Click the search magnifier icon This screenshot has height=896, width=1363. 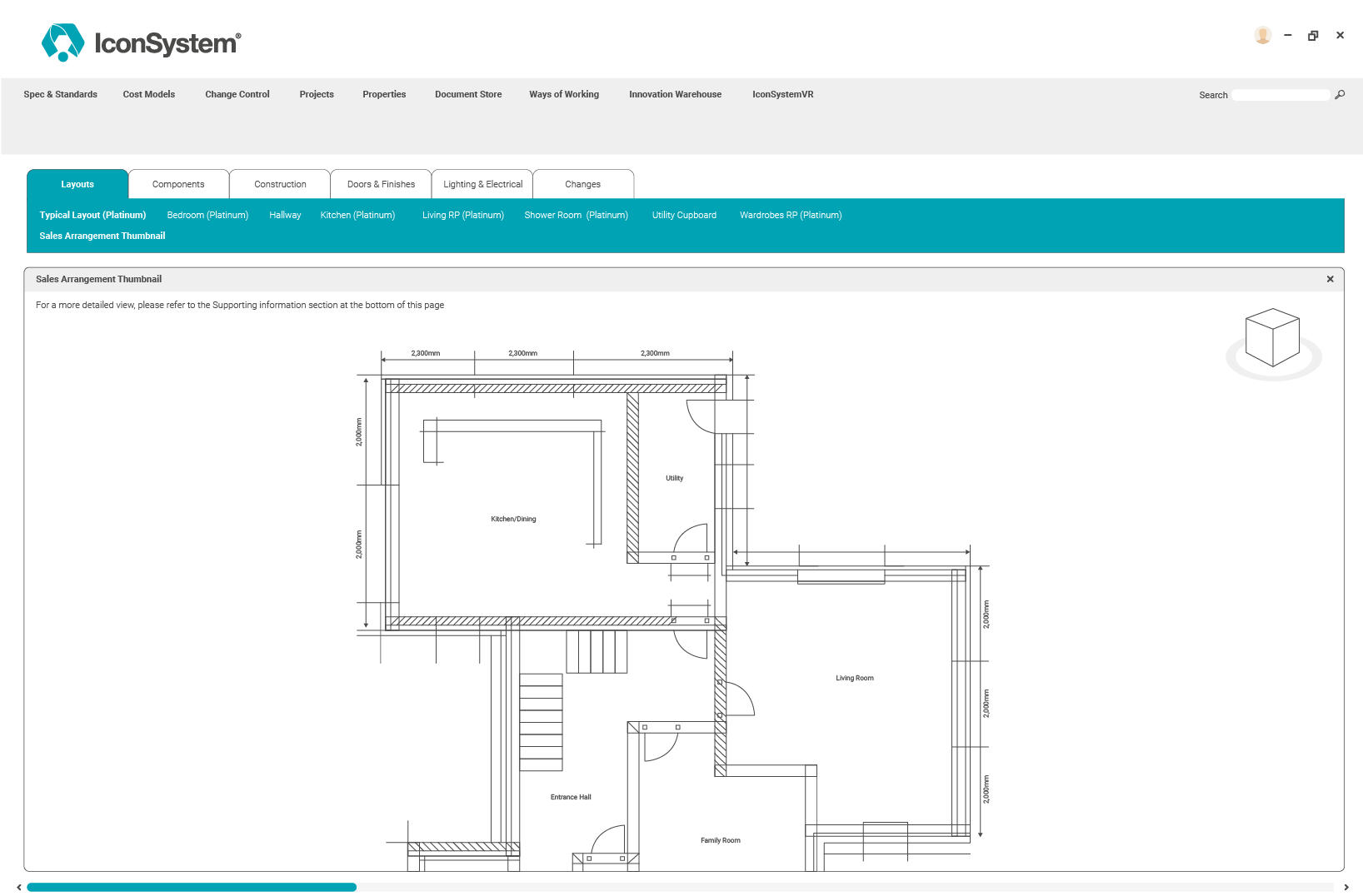coord(1340,95)
